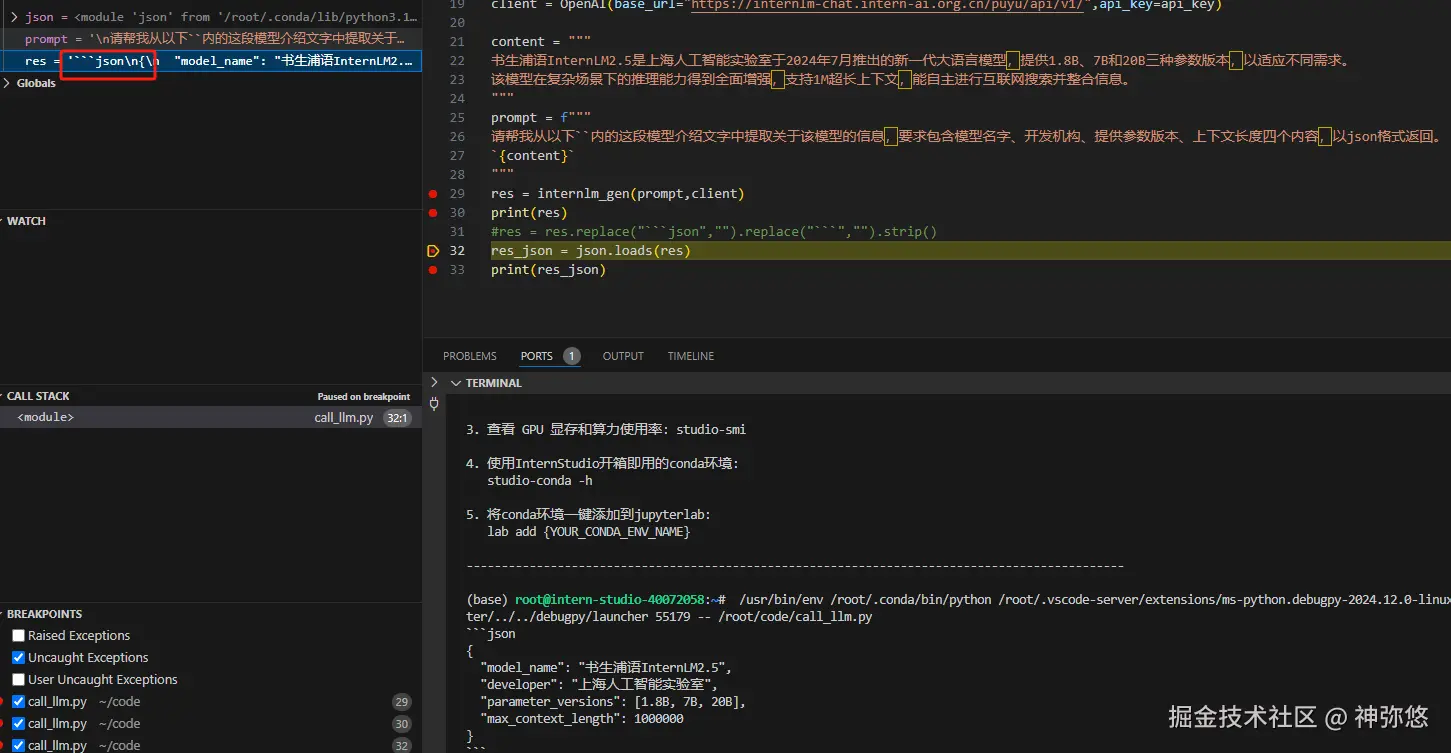
Task: Click the line 29 badge in Breakpoints list
Action: (x=401, y=702)
